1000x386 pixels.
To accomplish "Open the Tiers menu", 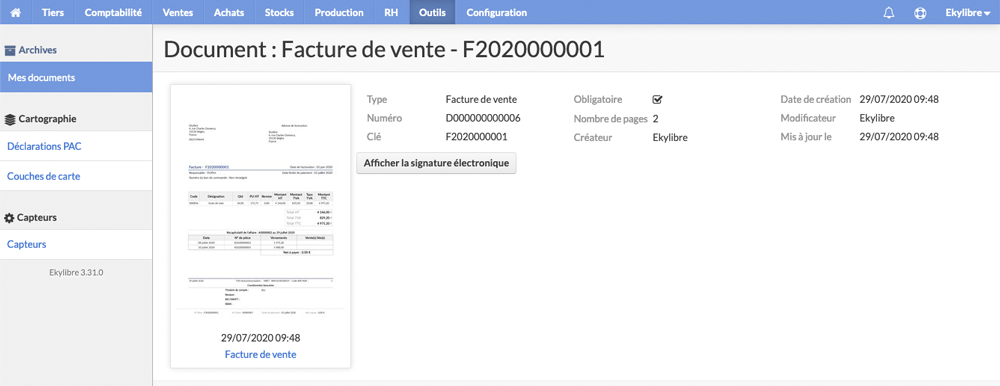I will [x=53, y=12].
